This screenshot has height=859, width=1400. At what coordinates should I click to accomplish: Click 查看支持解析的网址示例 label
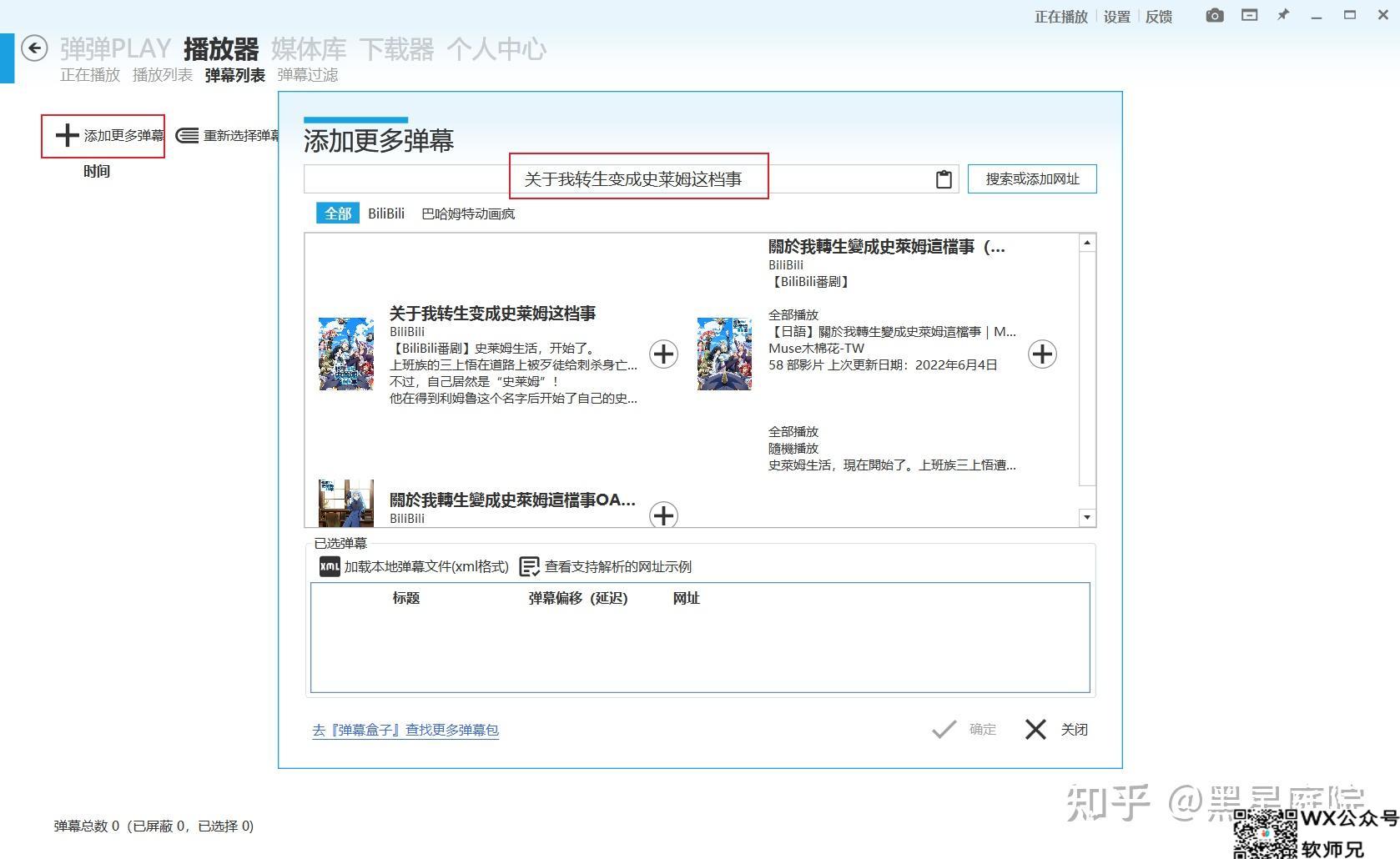coord(618,566)
